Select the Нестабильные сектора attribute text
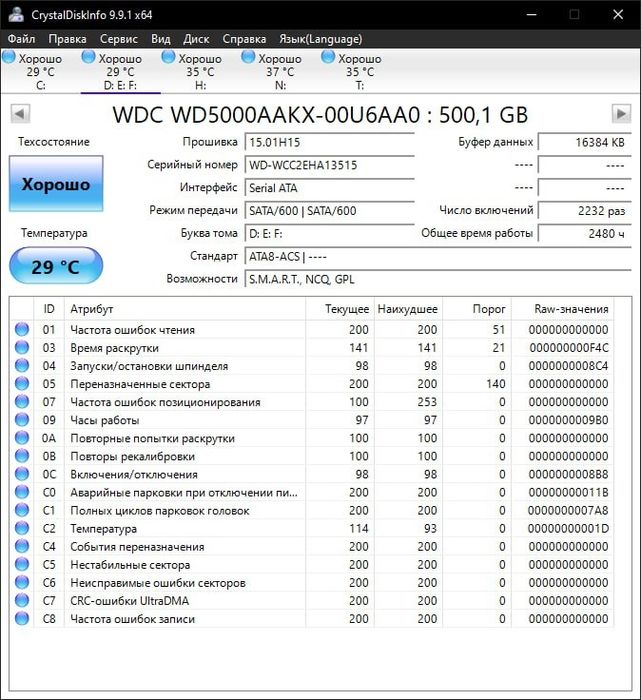 [x=130, y=565]
